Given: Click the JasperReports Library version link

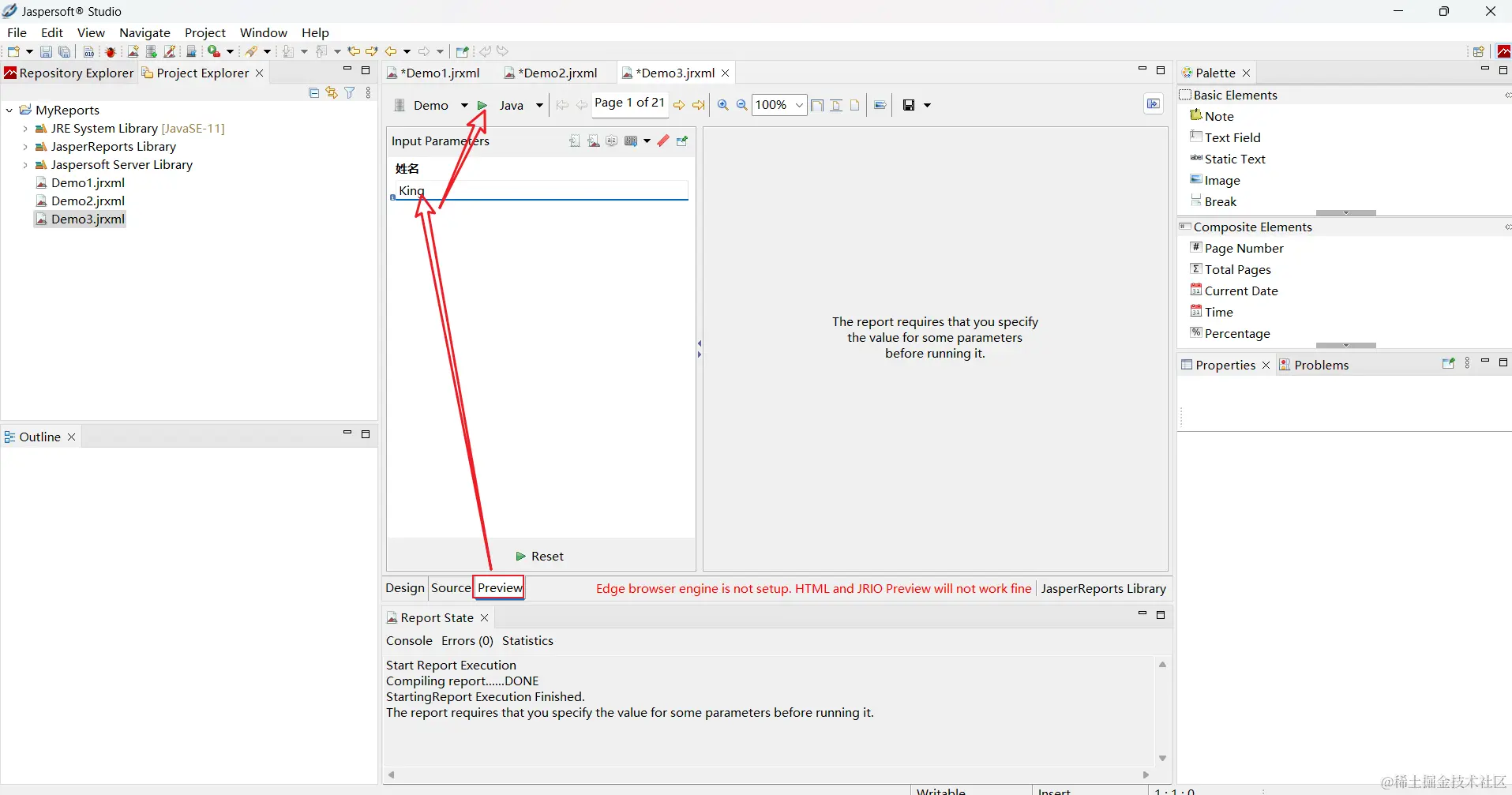Looking at the screenshot, I should click(1103, 588).
